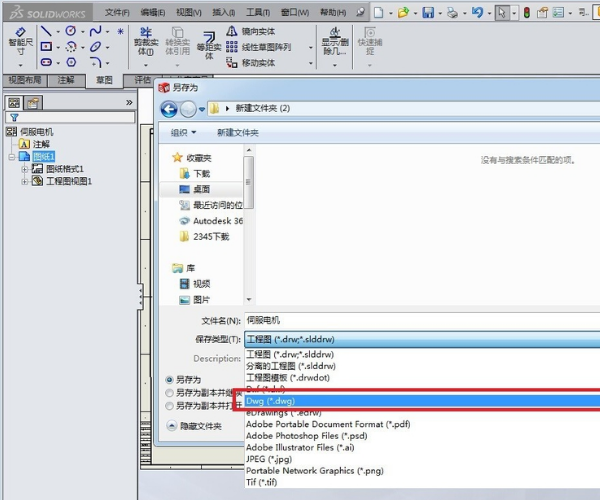
Task: Click the Open file icon
Action: 403,13
